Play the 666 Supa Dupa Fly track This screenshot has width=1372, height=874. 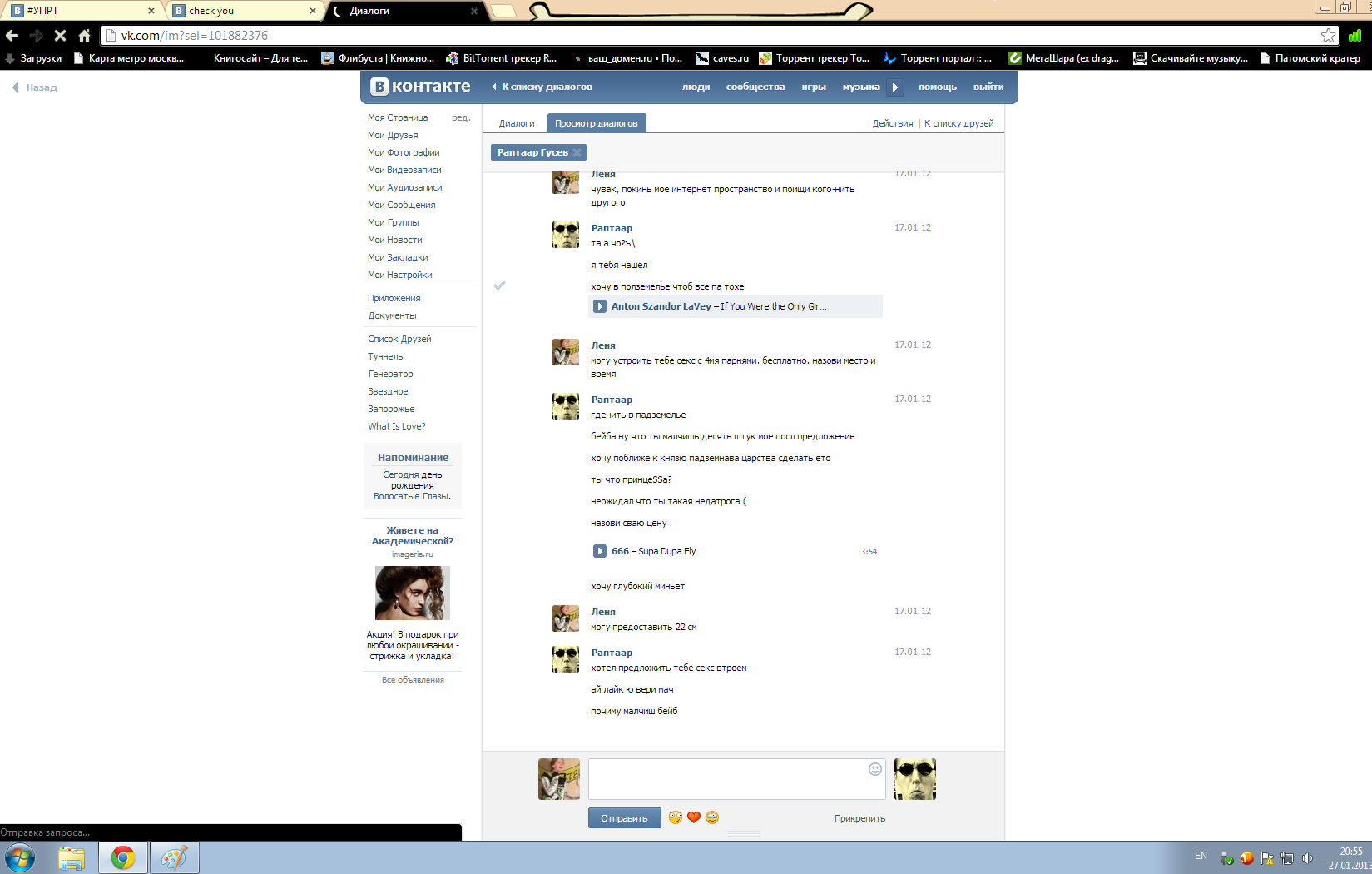[x=599, y=551]
